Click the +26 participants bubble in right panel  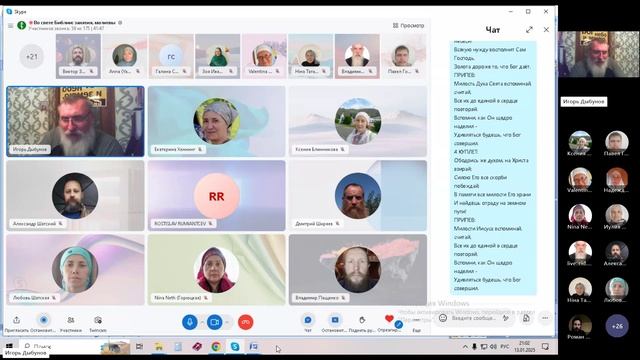point(617,326)
